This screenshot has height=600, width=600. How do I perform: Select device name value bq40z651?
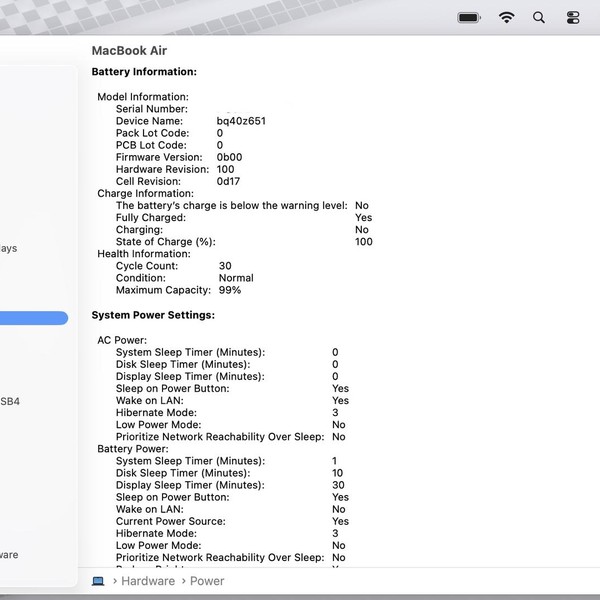(241, 121)
